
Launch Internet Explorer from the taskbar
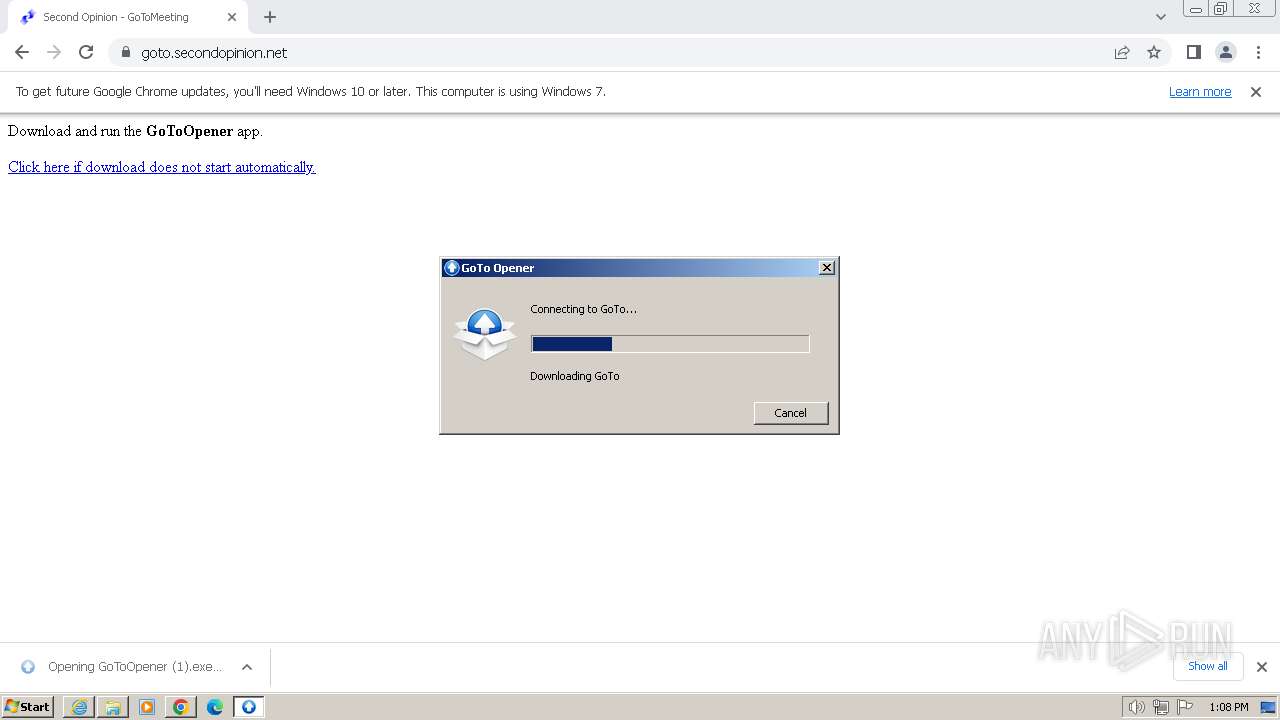click(x=79, y=707)
